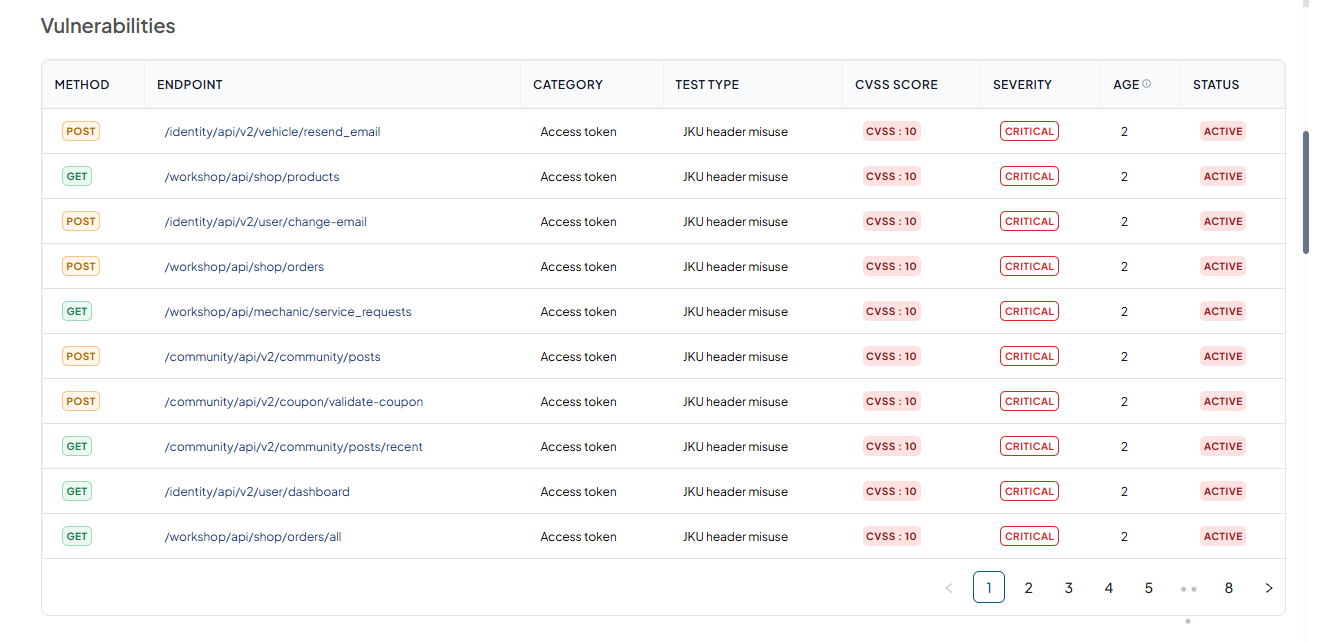
Task: Open /community/api/v2/community/posts endpoint
Action: pyautogui.click(x=272, y=357)
